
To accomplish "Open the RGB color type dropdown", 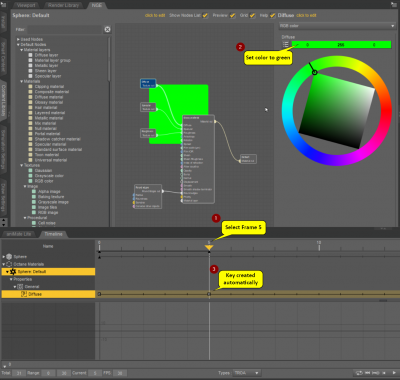I will point(337,26).
